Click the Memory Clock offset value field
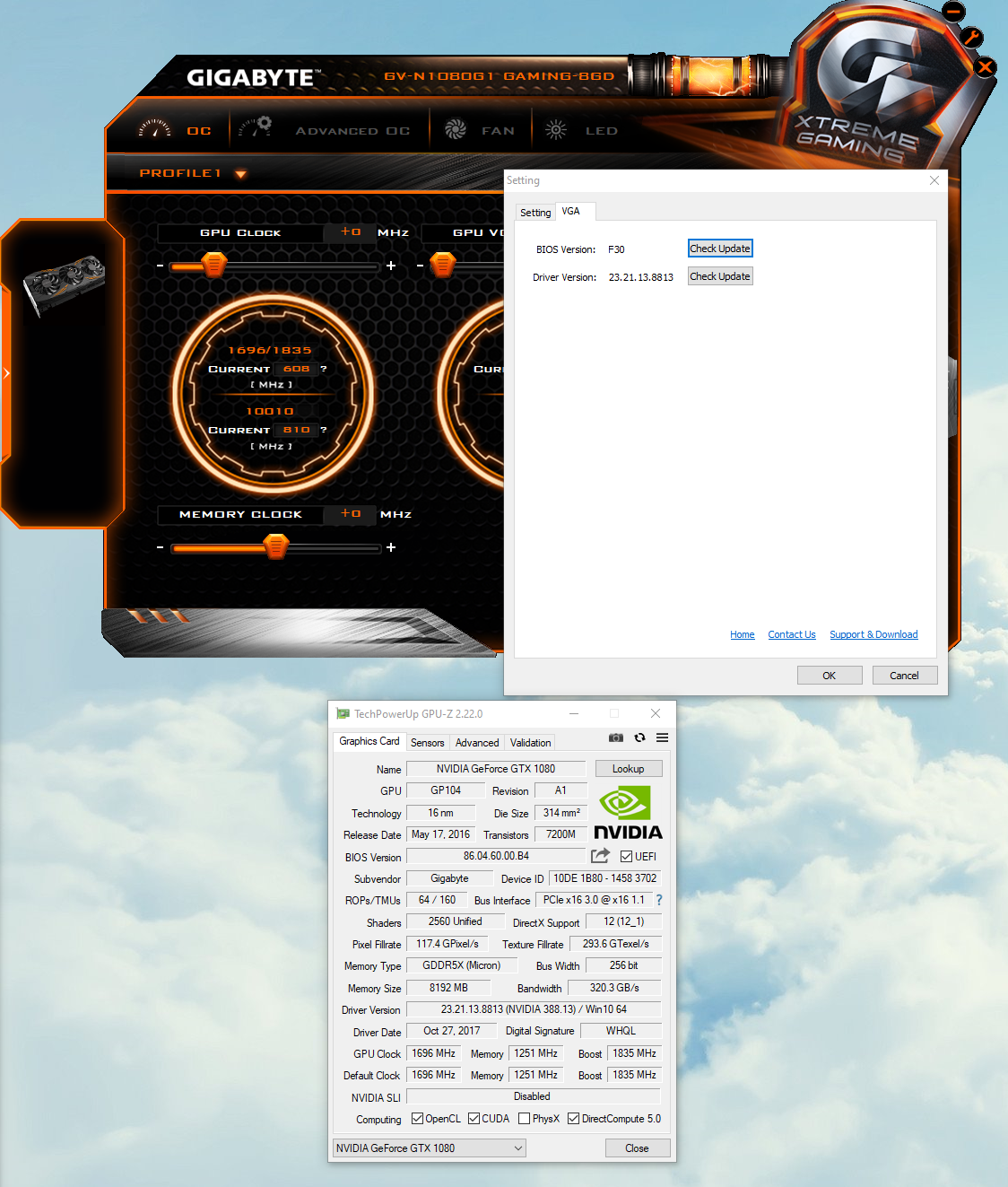The width and height of the screenshot is (1008, 1187). [x=351, y=514]
